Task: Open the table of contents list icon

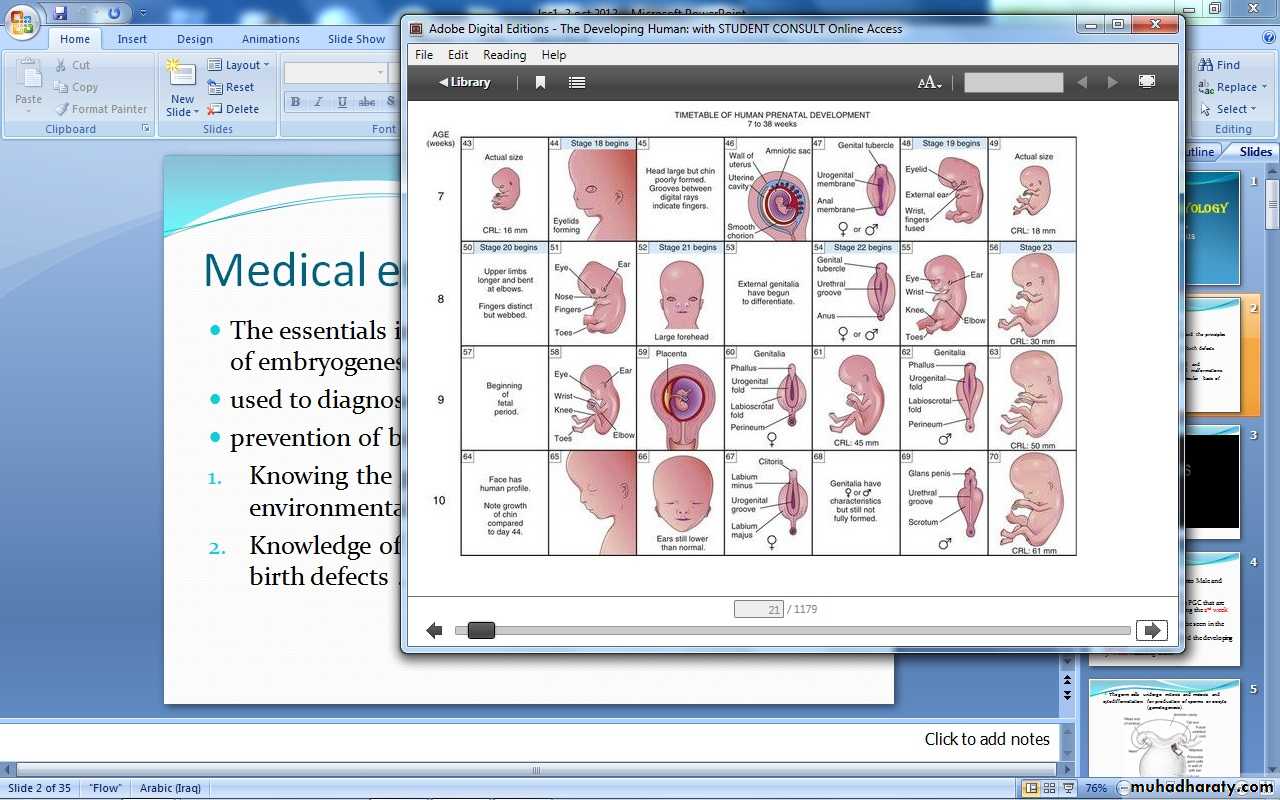Action: point(577,82)
